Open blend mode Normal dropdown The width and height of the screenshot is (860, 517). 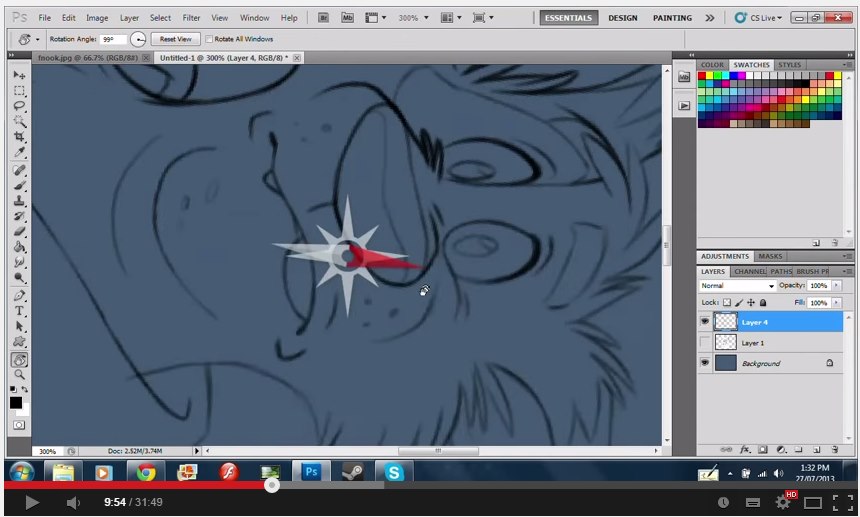tap(737, 286)
